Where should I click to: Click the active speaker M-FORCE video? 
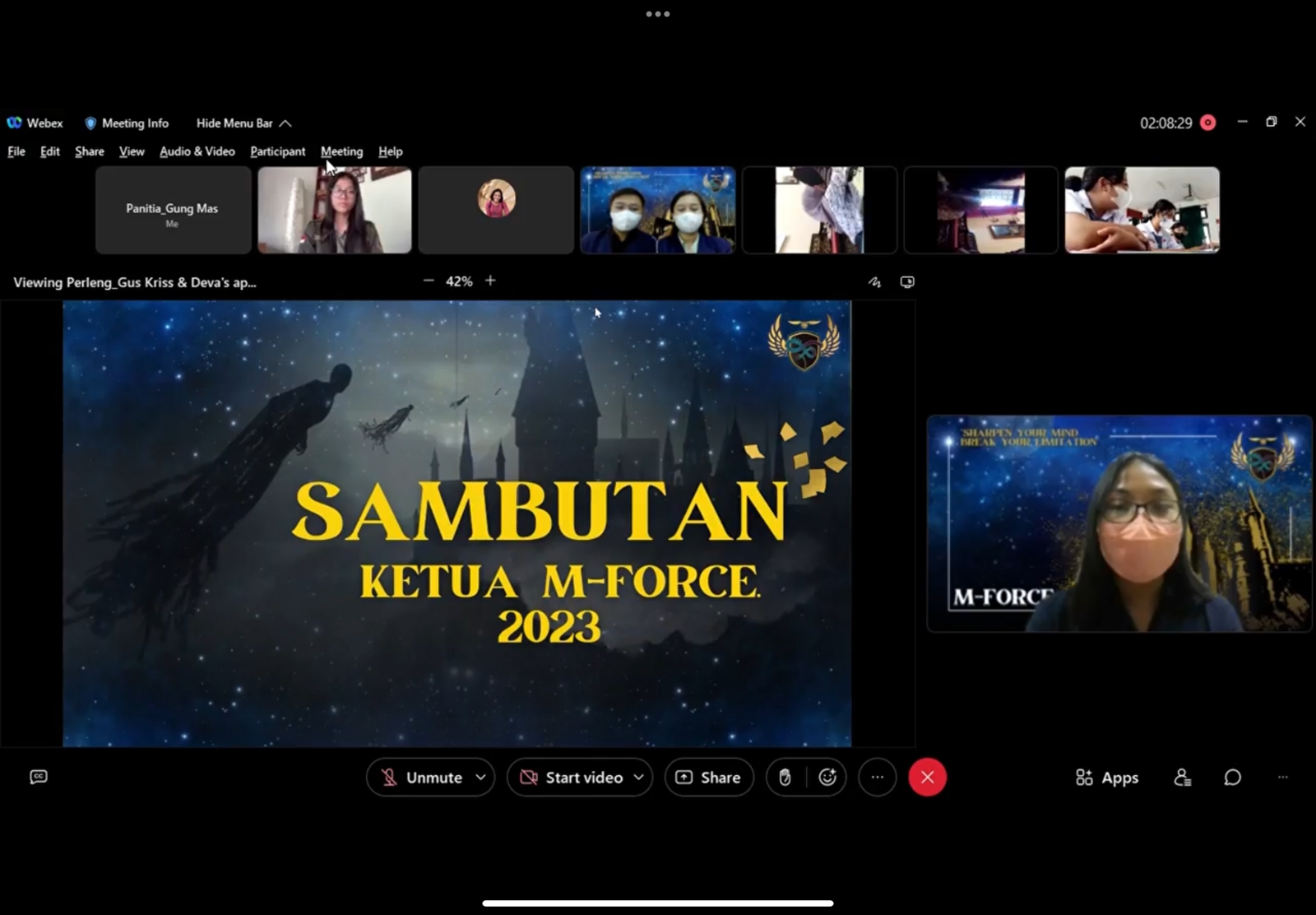1119,524
